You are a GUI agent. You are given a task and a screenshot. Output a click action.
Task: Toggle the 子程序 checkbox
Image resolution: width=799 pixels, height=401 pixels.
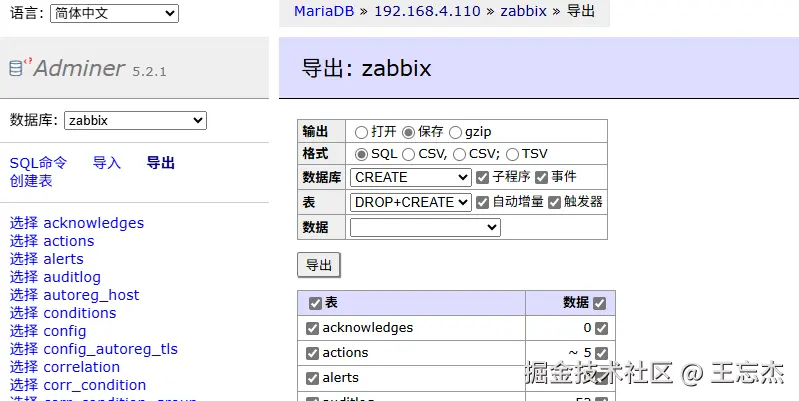[483, 177]
